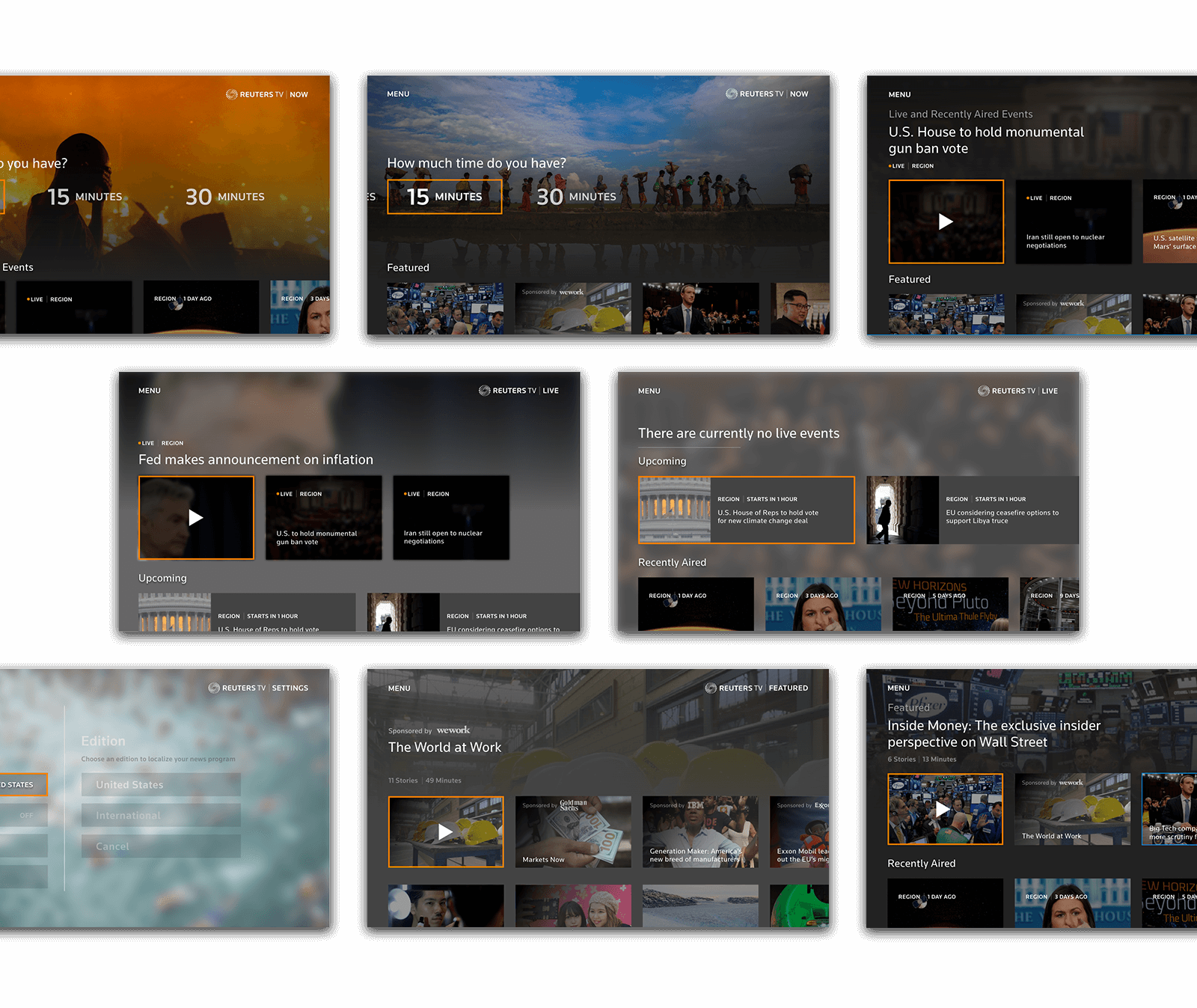Open gun ban vote tile on Fed LIVE screen
This screenshot has width=1197, height=1008.
(x=324, y=518)
